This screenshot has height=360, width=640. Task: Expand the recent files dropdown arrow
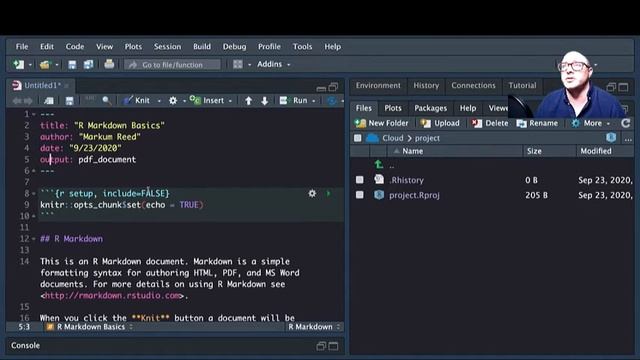[x=57, y=65]
